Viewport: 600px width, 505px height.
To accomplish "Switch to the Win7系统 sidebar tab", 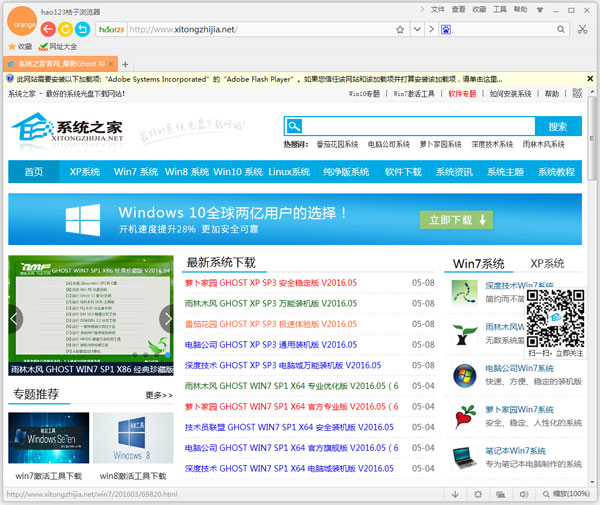I will point(479,264).
